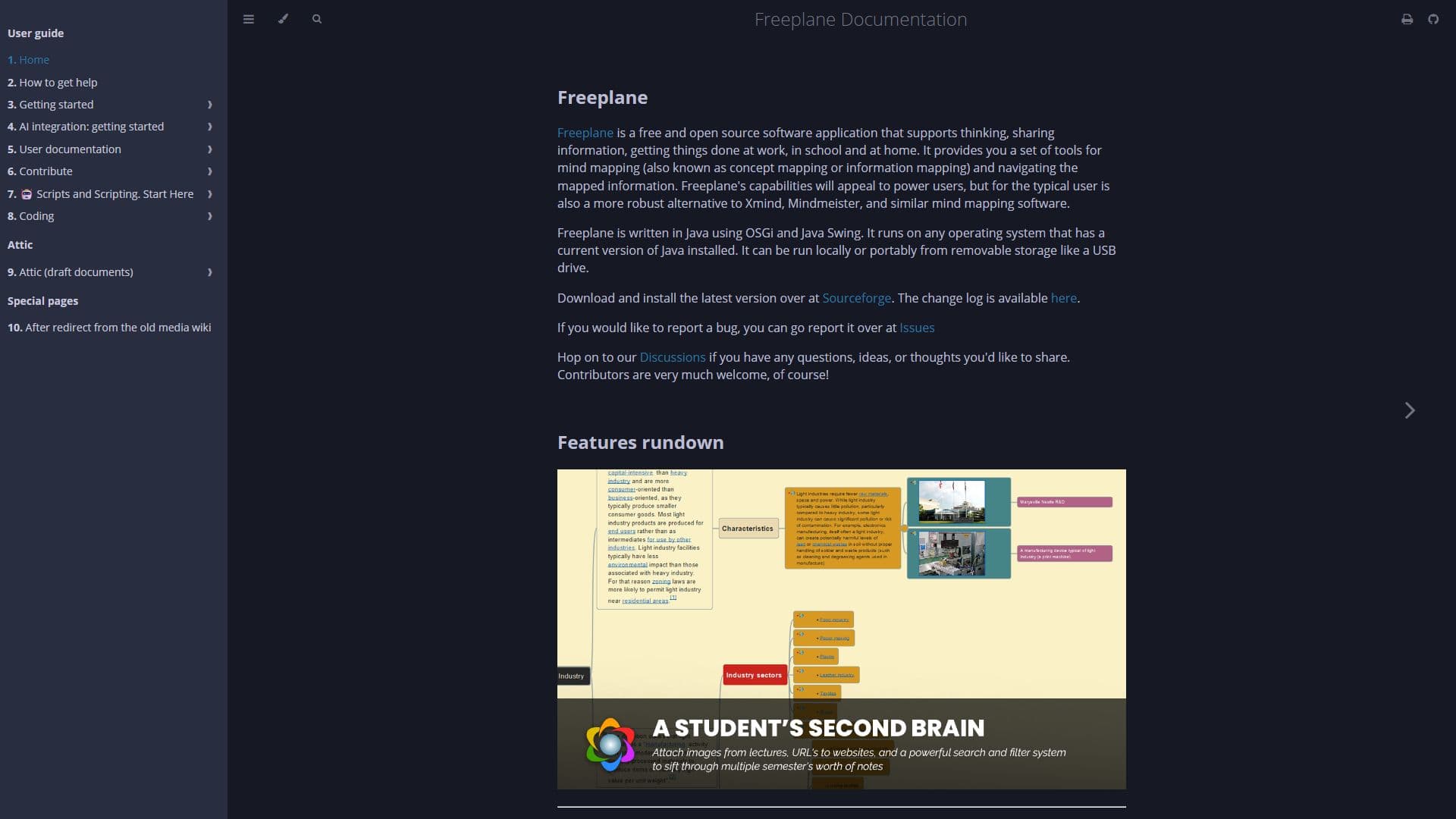Viewport: 1456px width, 819px height.
Task: Click the Special pages sidebar heading
Action: pyautogui.click(x=42, y=301)
